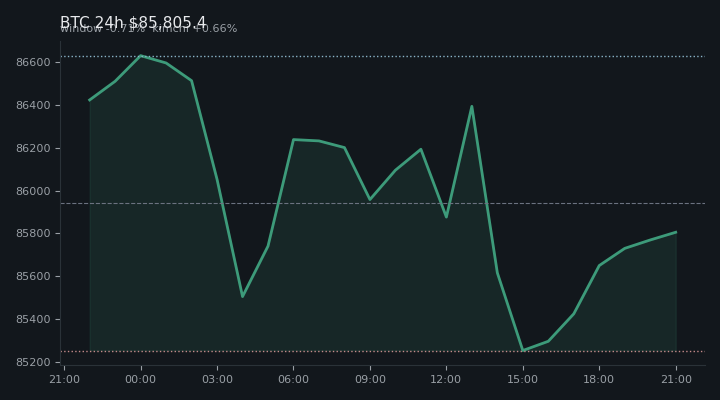Click the 09:00 time axis label
Screen dimensions: 720x400
click(370, 379)
